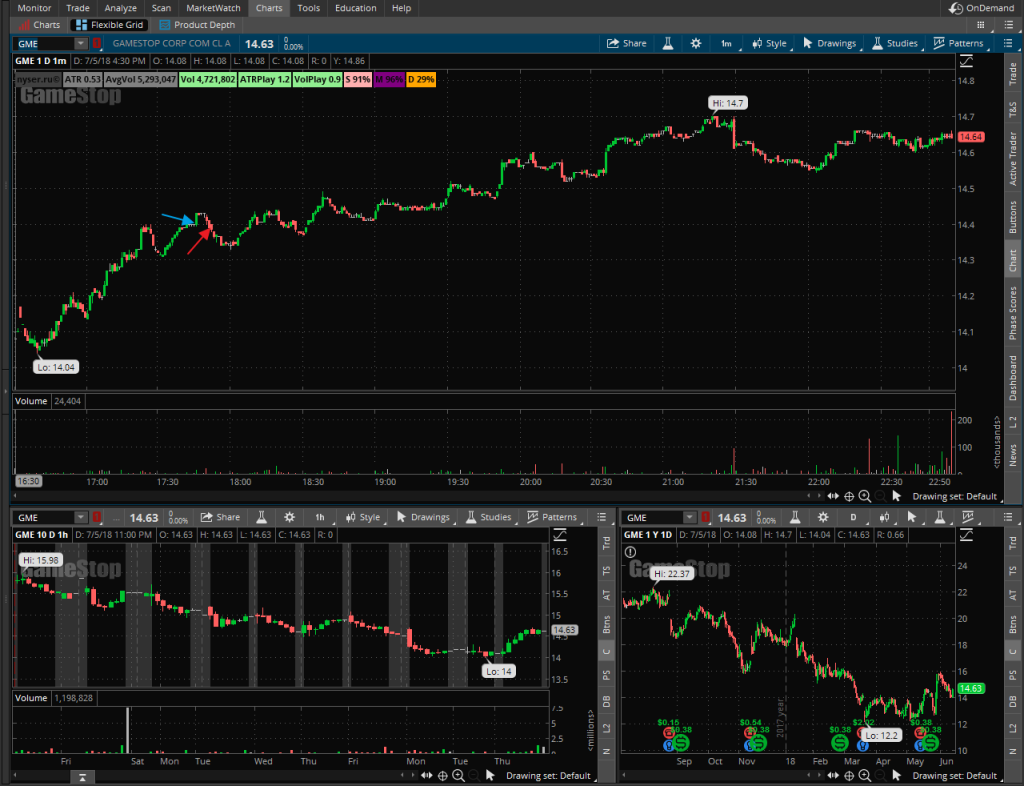Expand the GME symbol dropdown in top chart
Image resolution: width=1024 pixels, height=786 pixels.
point(80,43)
